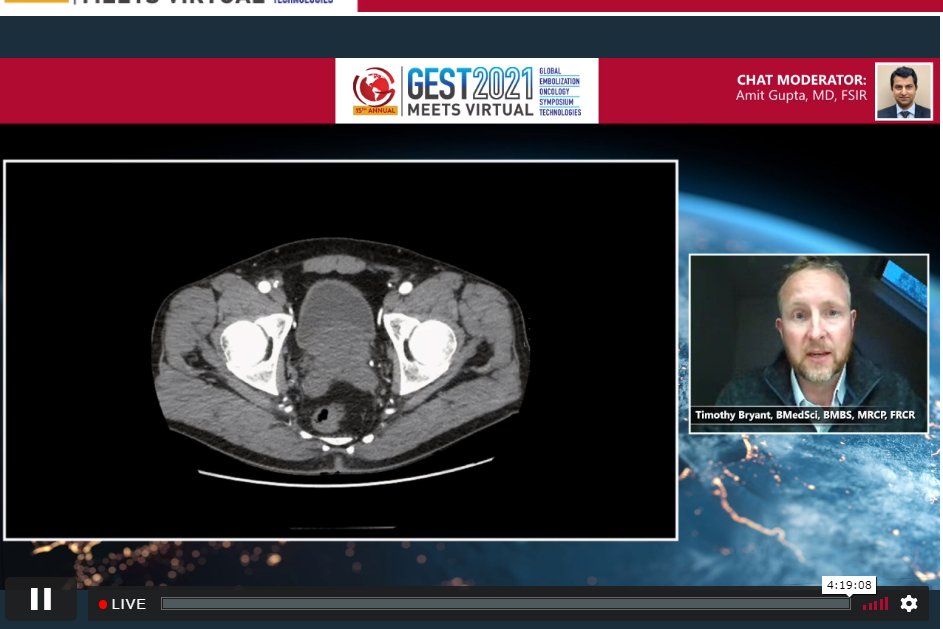Click the pelvic CT scan slide

click(x=340, y=350)
